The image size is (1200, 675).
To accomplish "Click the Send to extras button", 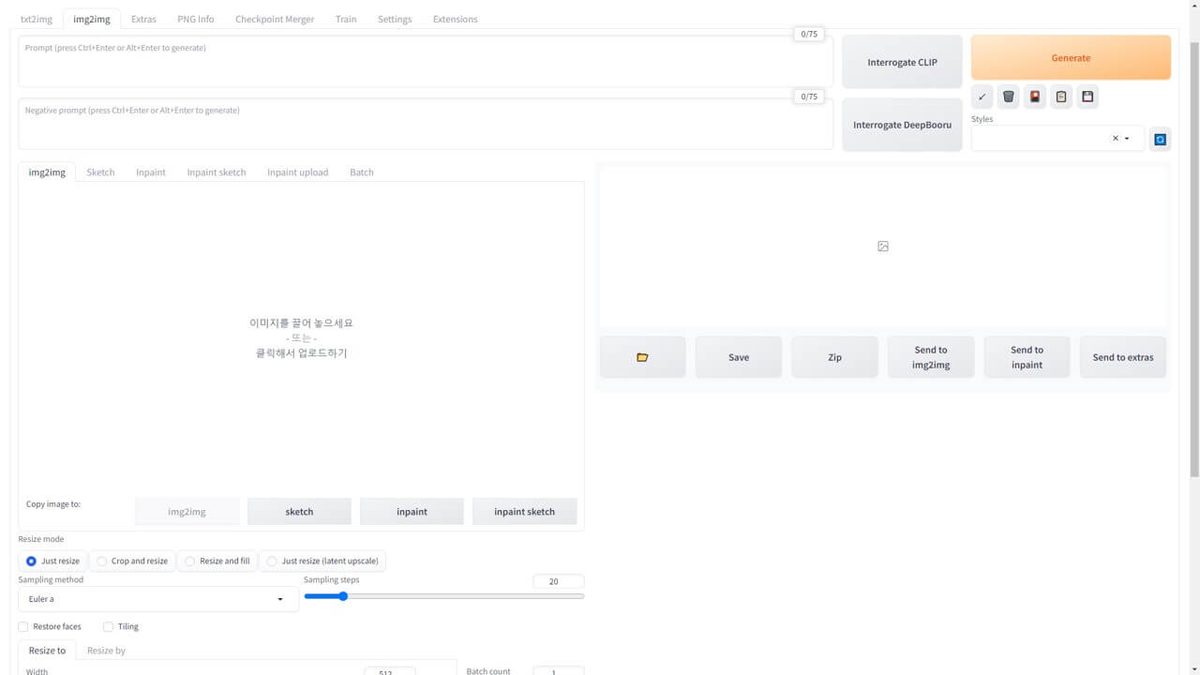I will tap(1123, 357).
